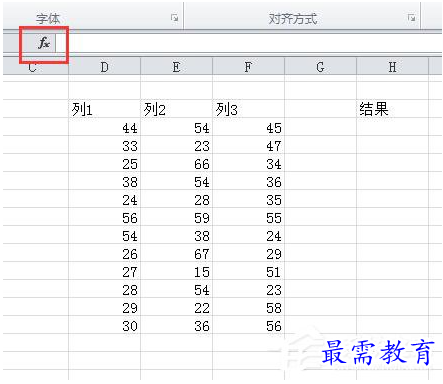
Task: Click column F cell containing 23
Action: pos(249,289)
